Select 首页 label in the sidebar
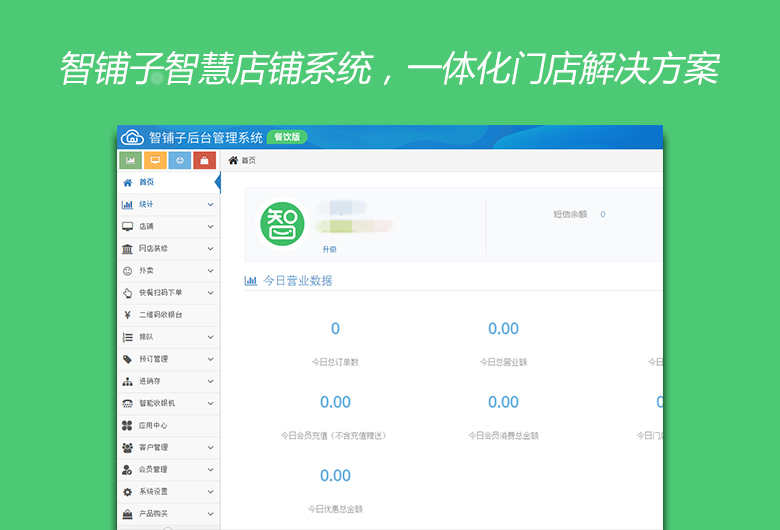780x530 pixels. [x=146, y=182]
